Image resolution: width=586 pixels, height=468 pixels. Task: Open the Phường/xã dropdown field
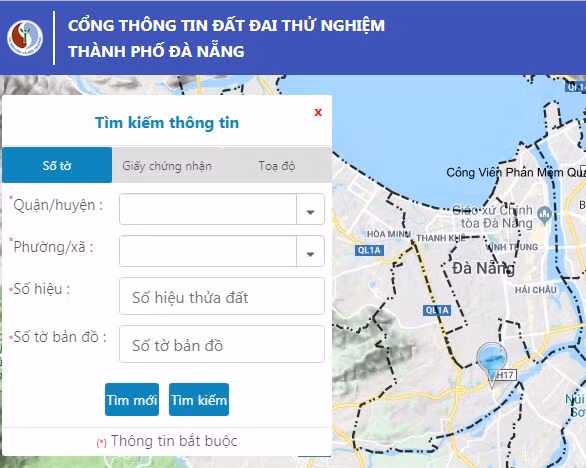coord(222,251)
